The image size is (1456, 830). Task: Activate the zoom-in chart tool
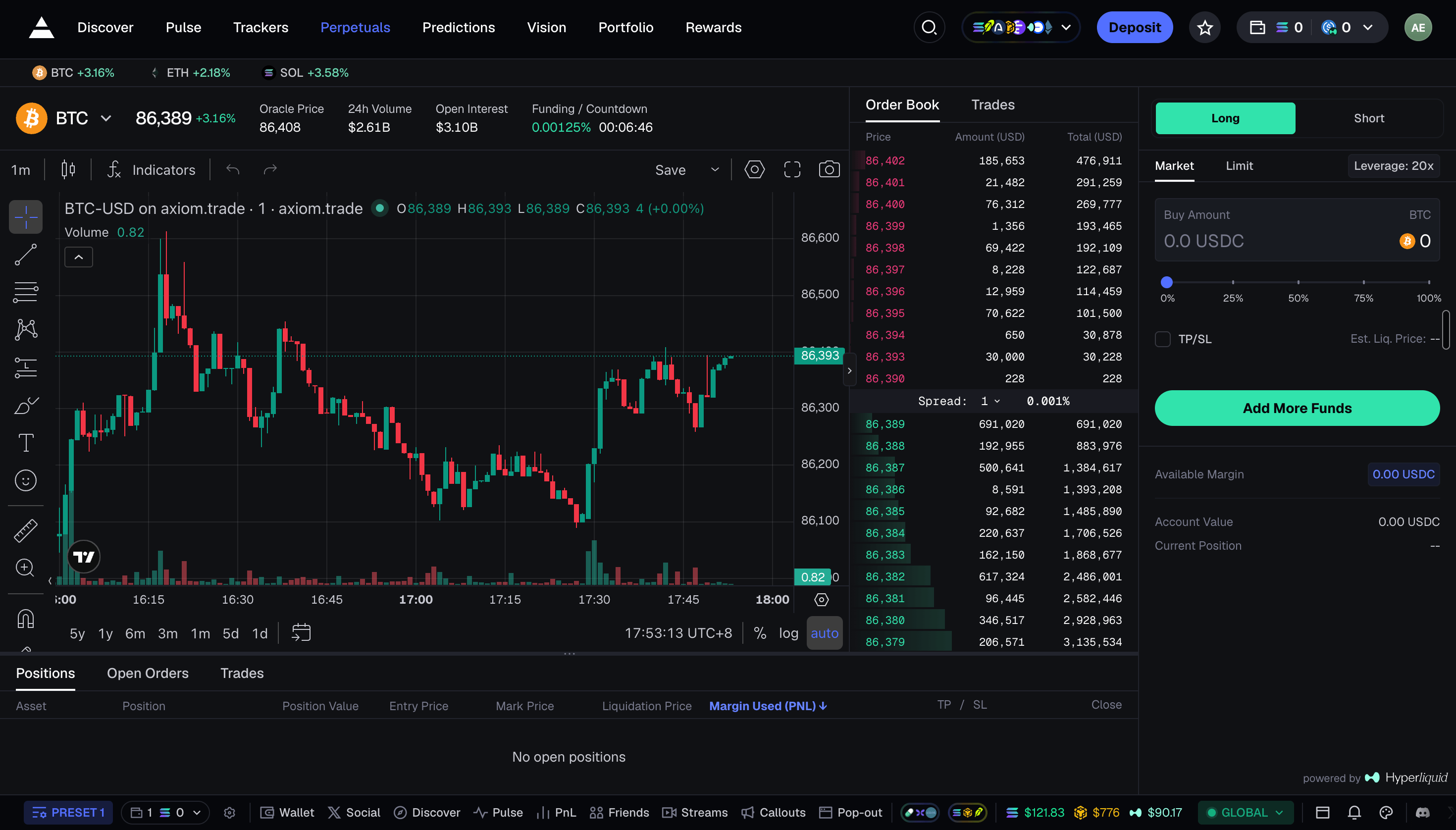26,568
